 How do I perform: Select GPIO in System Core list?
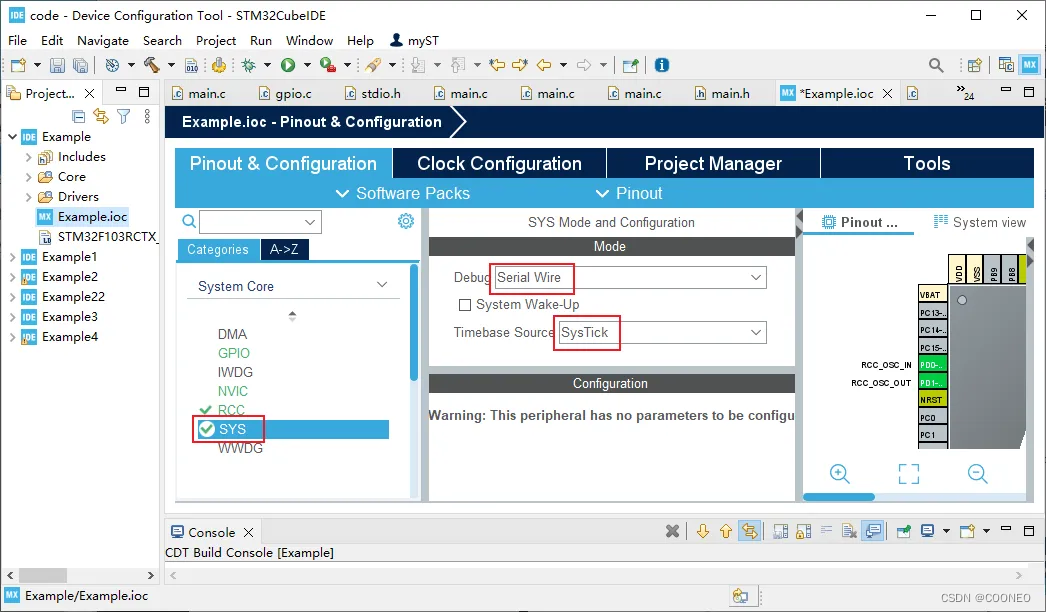(x=233, y=353)
